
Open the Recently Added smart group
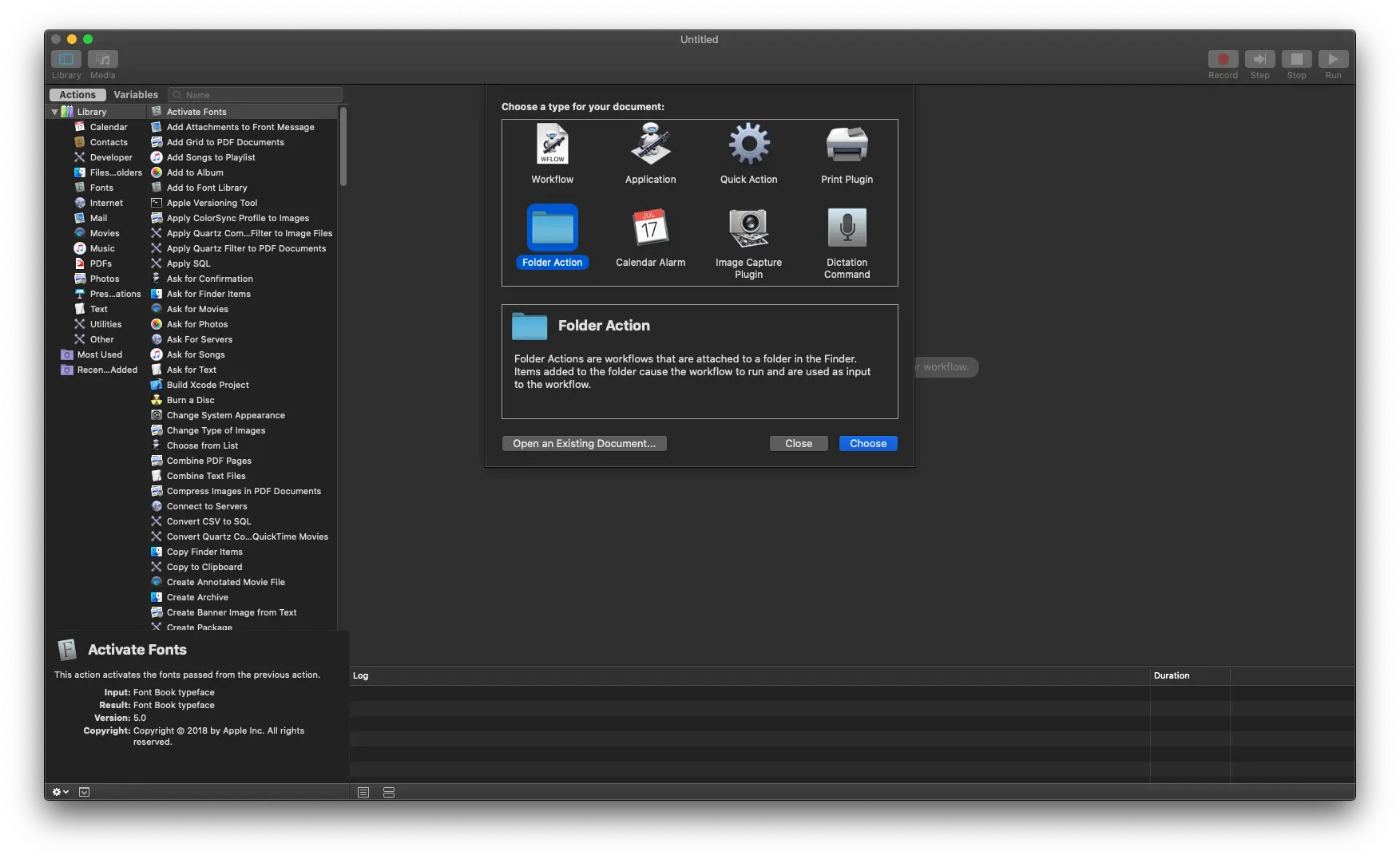point(99,370)
